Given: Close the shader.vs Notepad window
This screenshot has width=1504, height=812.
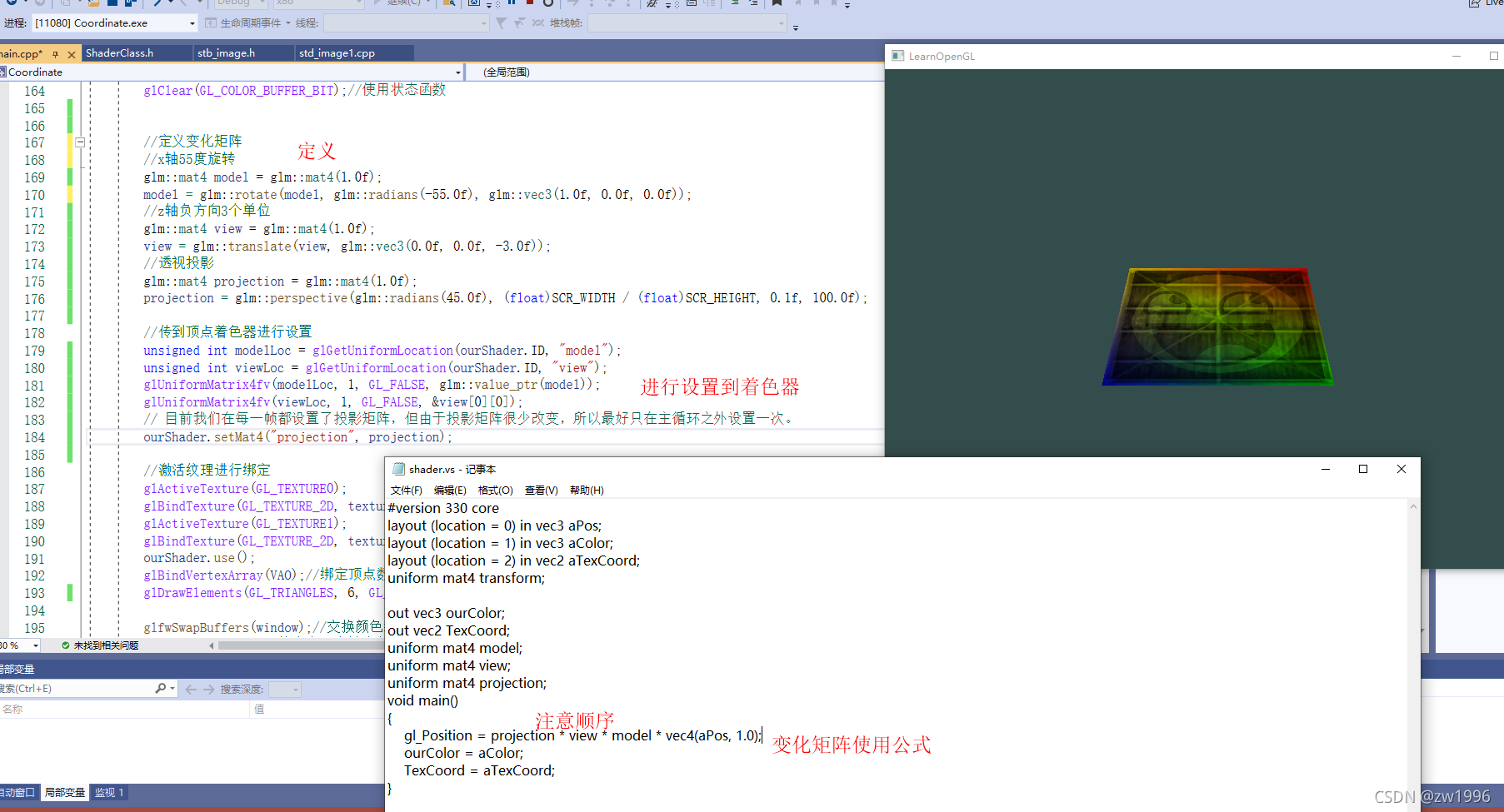Looking at the screenshot, I should tap(1402, 469).
